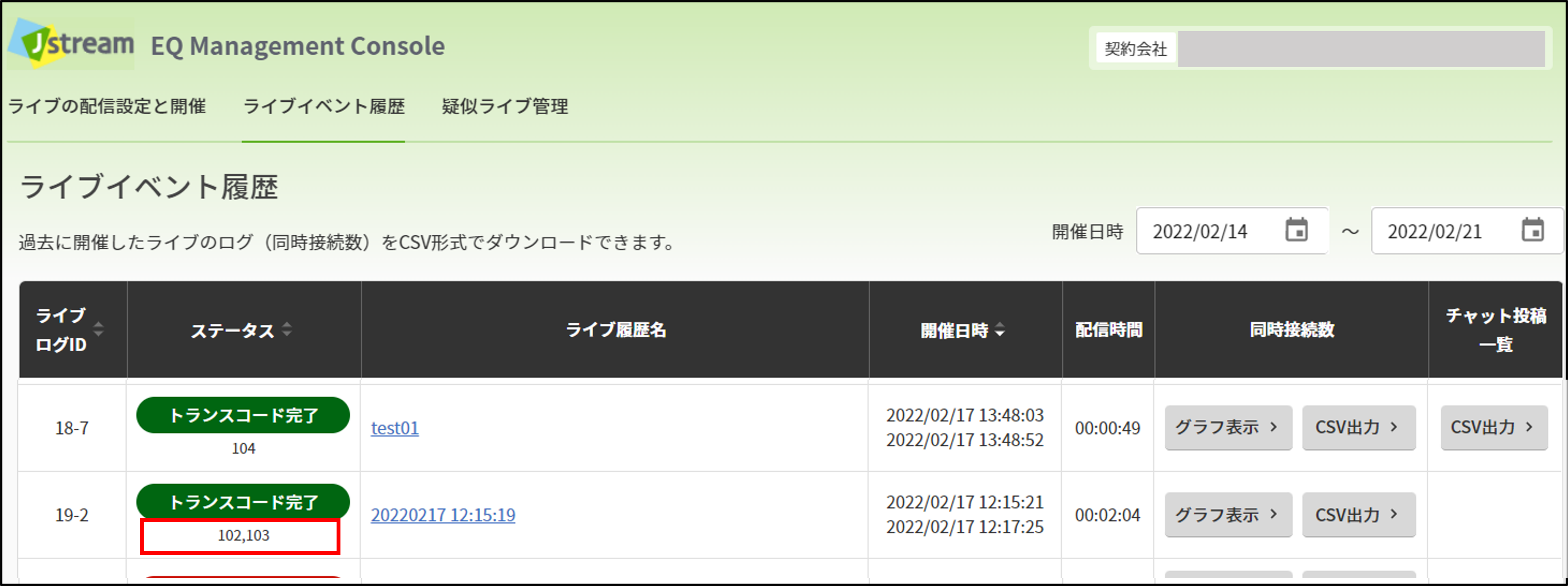Sort by ライブログID column arrows

coord(98,329)
